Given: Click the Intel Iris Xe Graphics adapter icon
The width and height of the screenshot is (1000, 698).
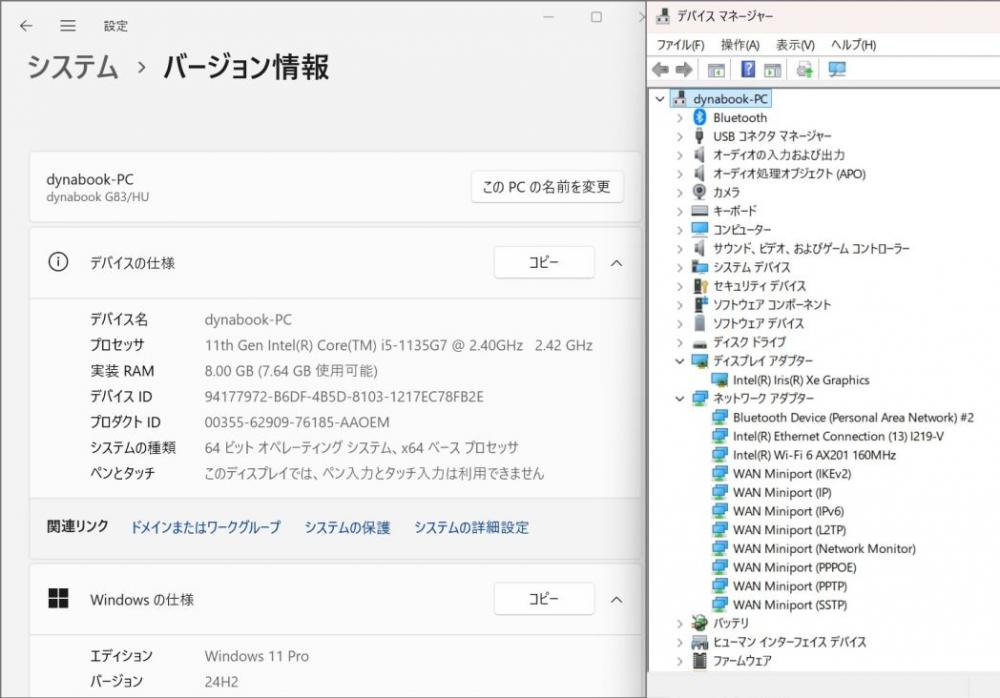Looking at the screenshot, I should 719,380.
